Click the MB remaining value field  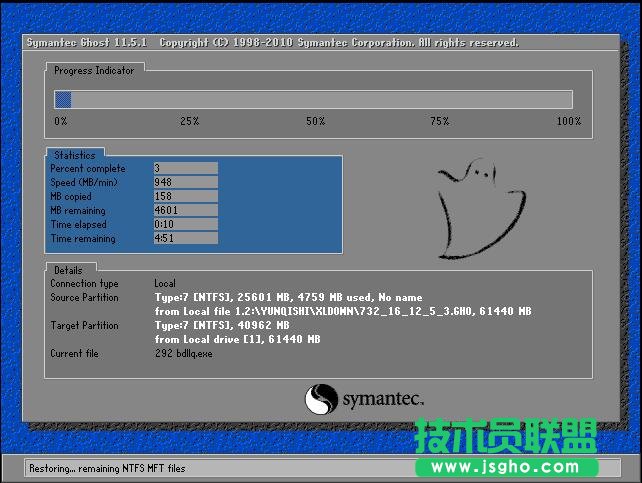(185, 211)
